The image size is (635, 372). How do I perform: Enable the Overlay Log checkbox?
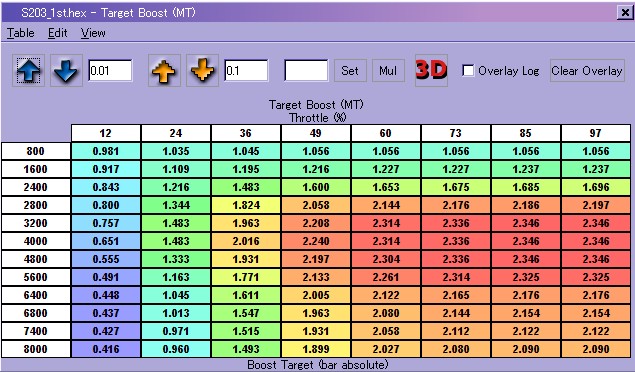[468, 70]
